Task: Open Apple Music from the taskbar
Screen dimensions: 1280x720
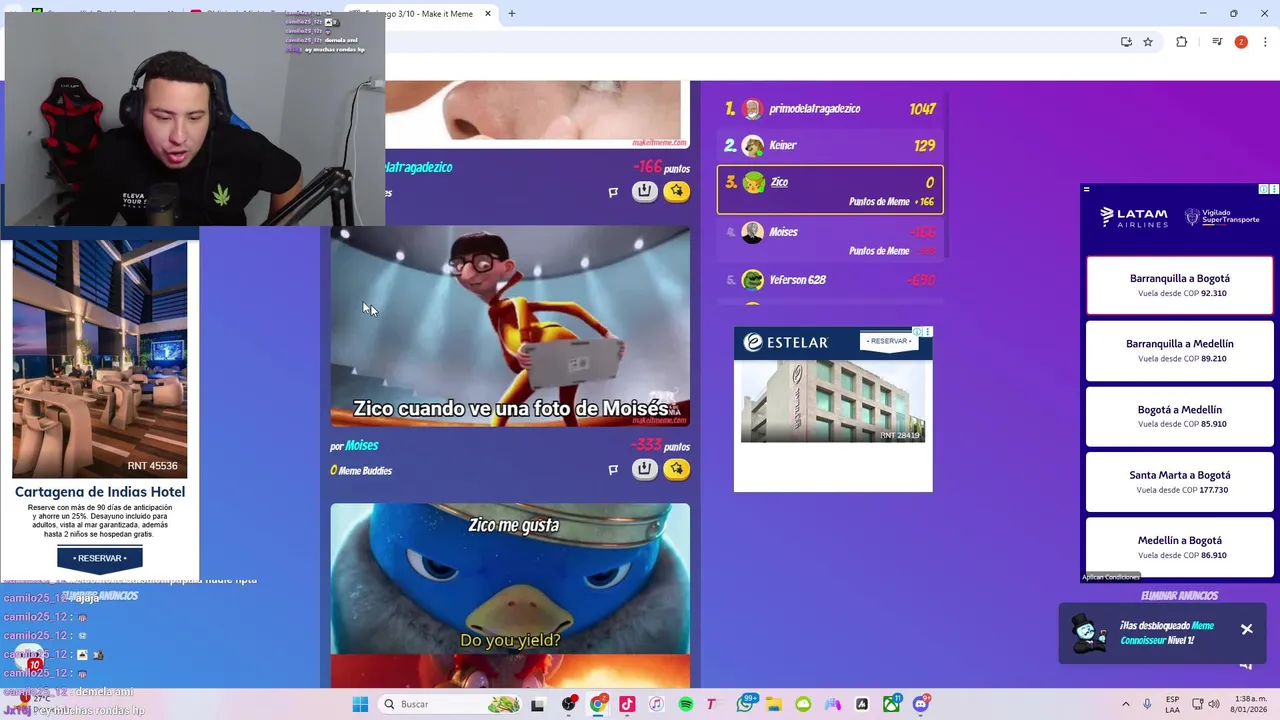Action: click(656, 704)
